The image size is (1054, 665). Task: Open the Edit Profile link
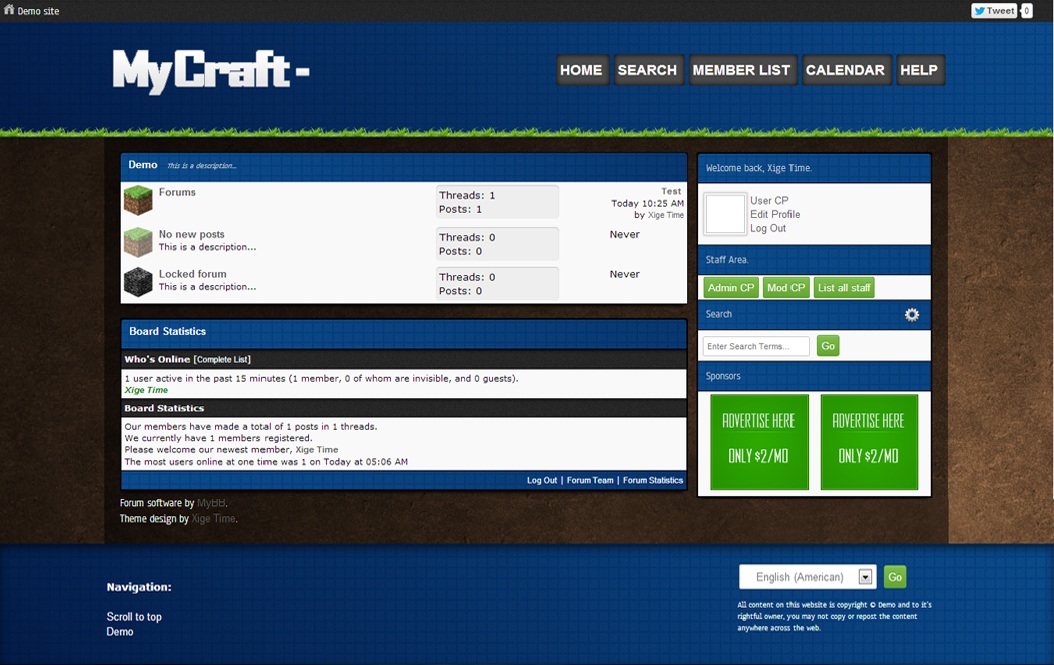pos(775,214)
